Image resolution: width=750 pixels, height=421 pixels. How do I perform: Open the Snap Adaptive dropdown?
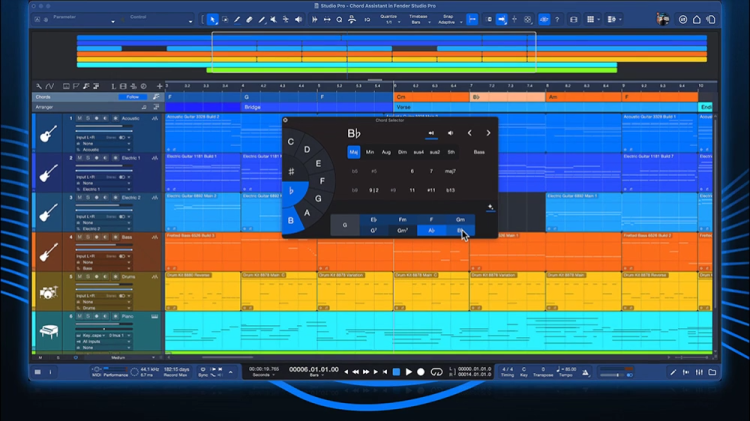pos(449,19)
